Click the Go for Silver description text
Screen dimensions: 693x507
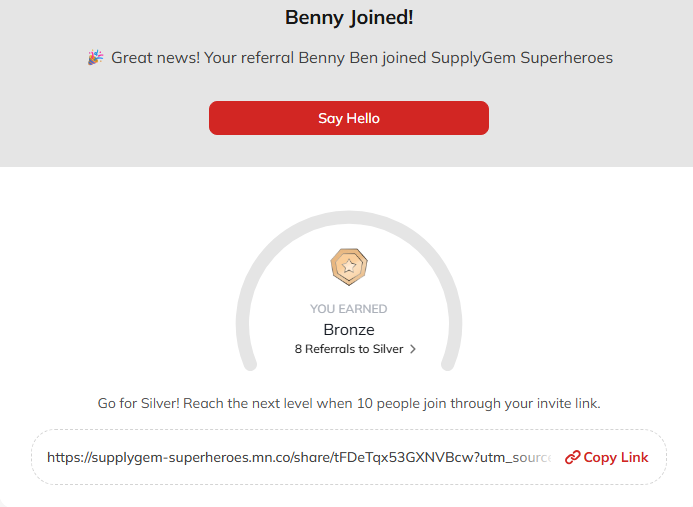349,404
